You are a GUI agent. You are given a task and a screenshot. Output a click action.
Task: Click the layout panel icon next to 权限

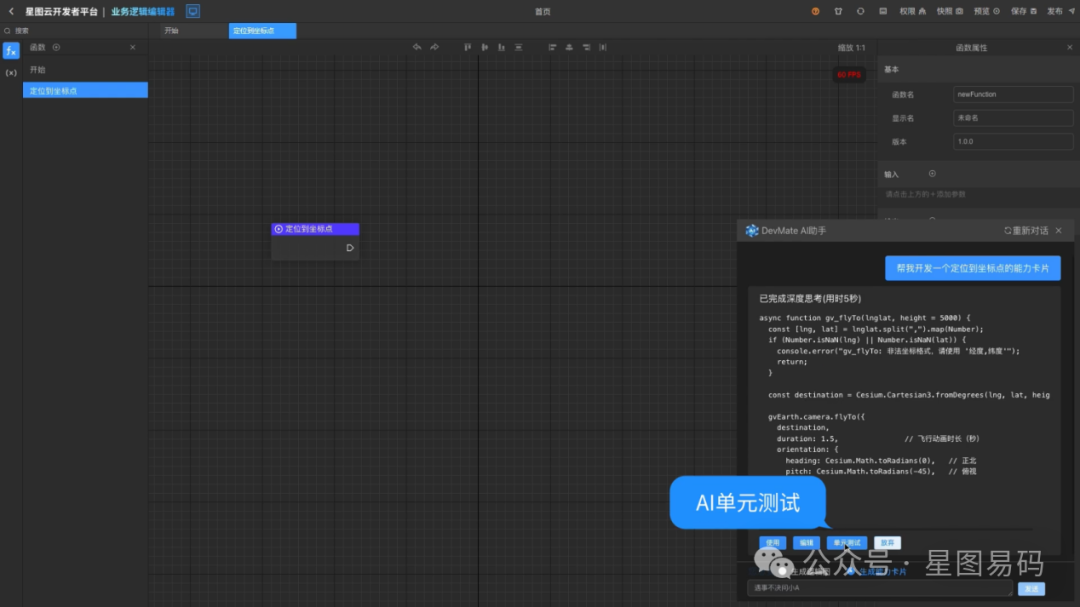(x=883, y=11)
